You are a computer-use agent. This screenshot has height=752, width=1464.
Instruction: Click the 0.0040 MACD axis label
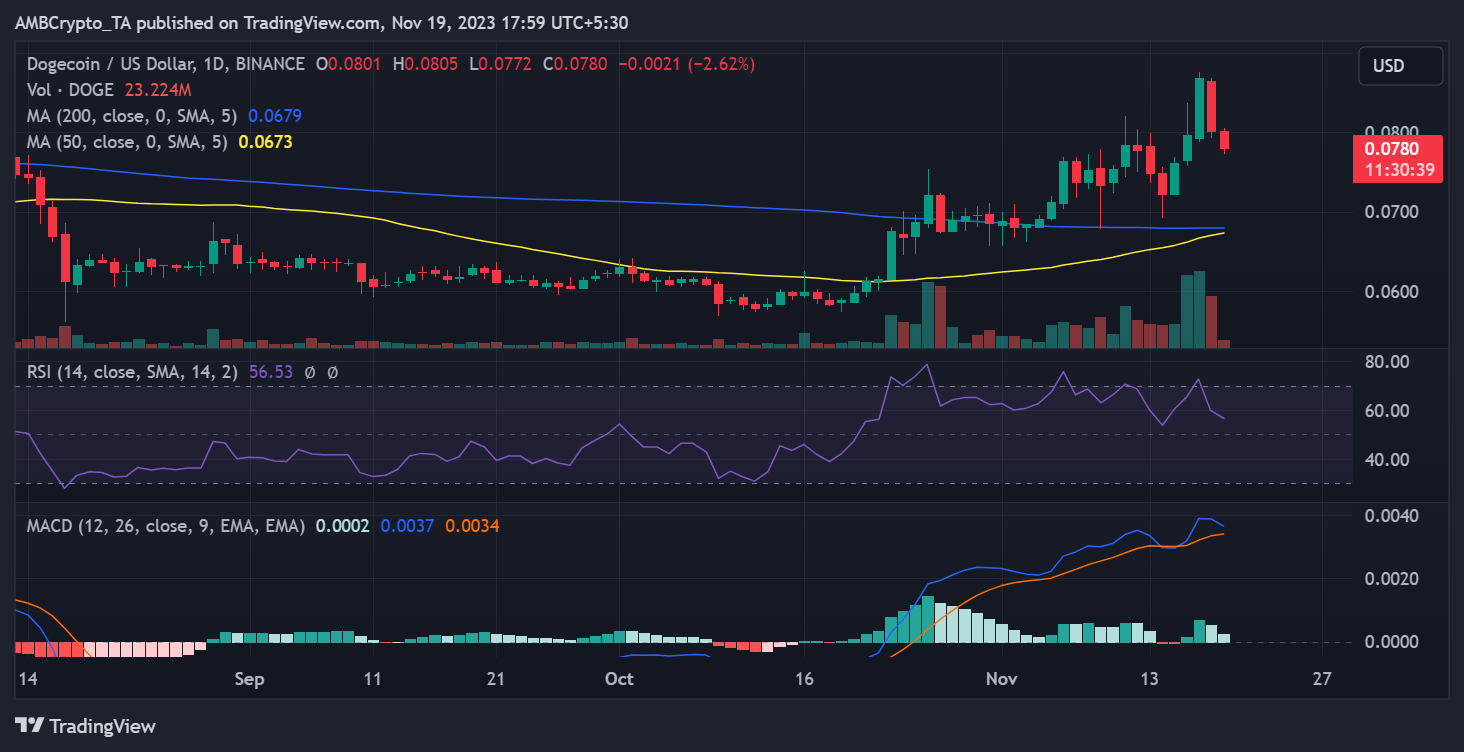click(x=1391, y=516)
